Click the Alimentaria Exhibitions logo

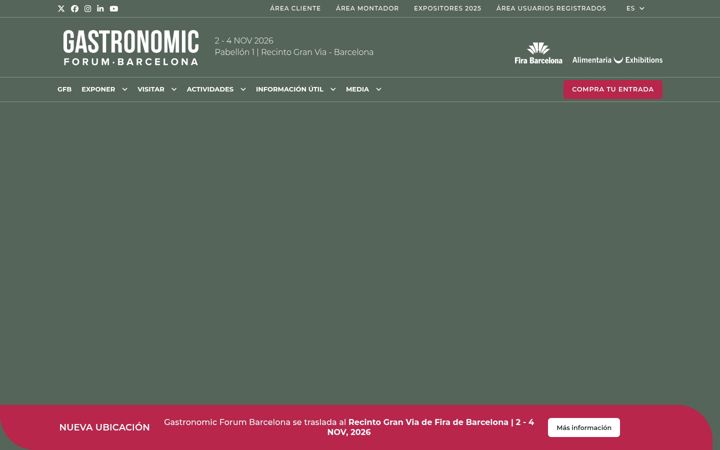(617, 60)
